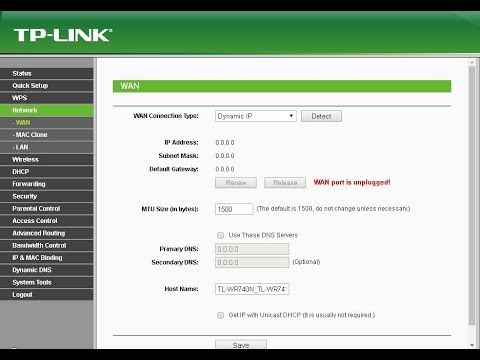Open the Status menu item
This screenshot has height=360, width=480.
(x=47, y=73)
